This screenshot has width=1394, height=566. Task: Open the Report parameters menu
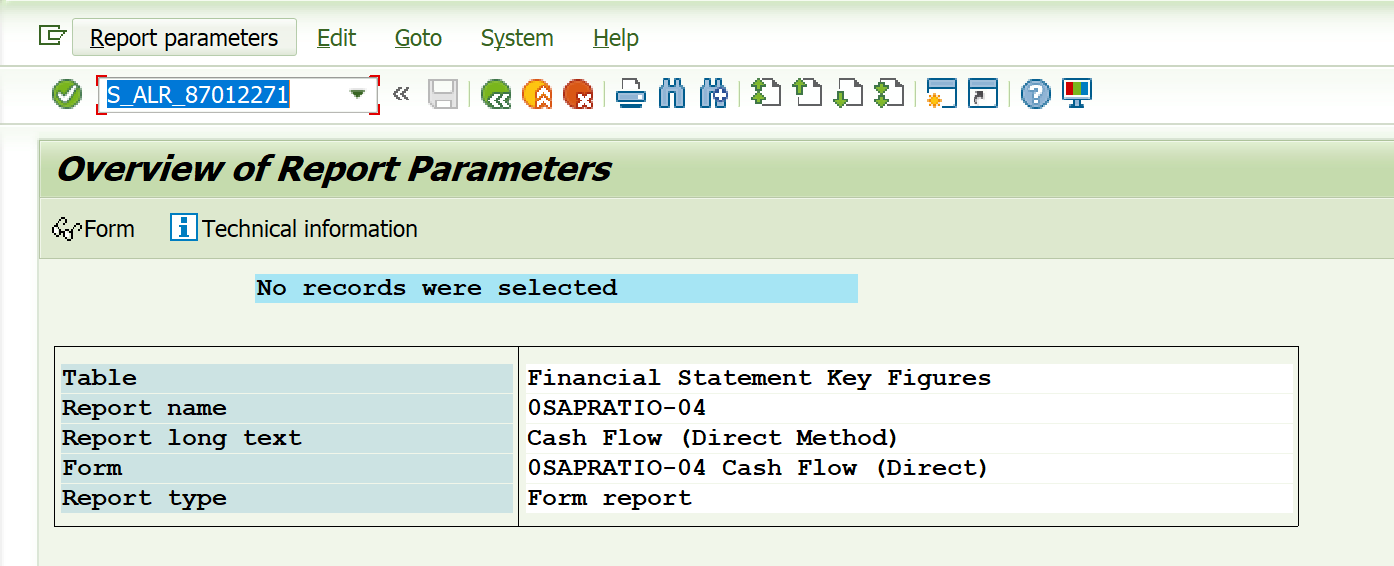(x=184, y=38)
